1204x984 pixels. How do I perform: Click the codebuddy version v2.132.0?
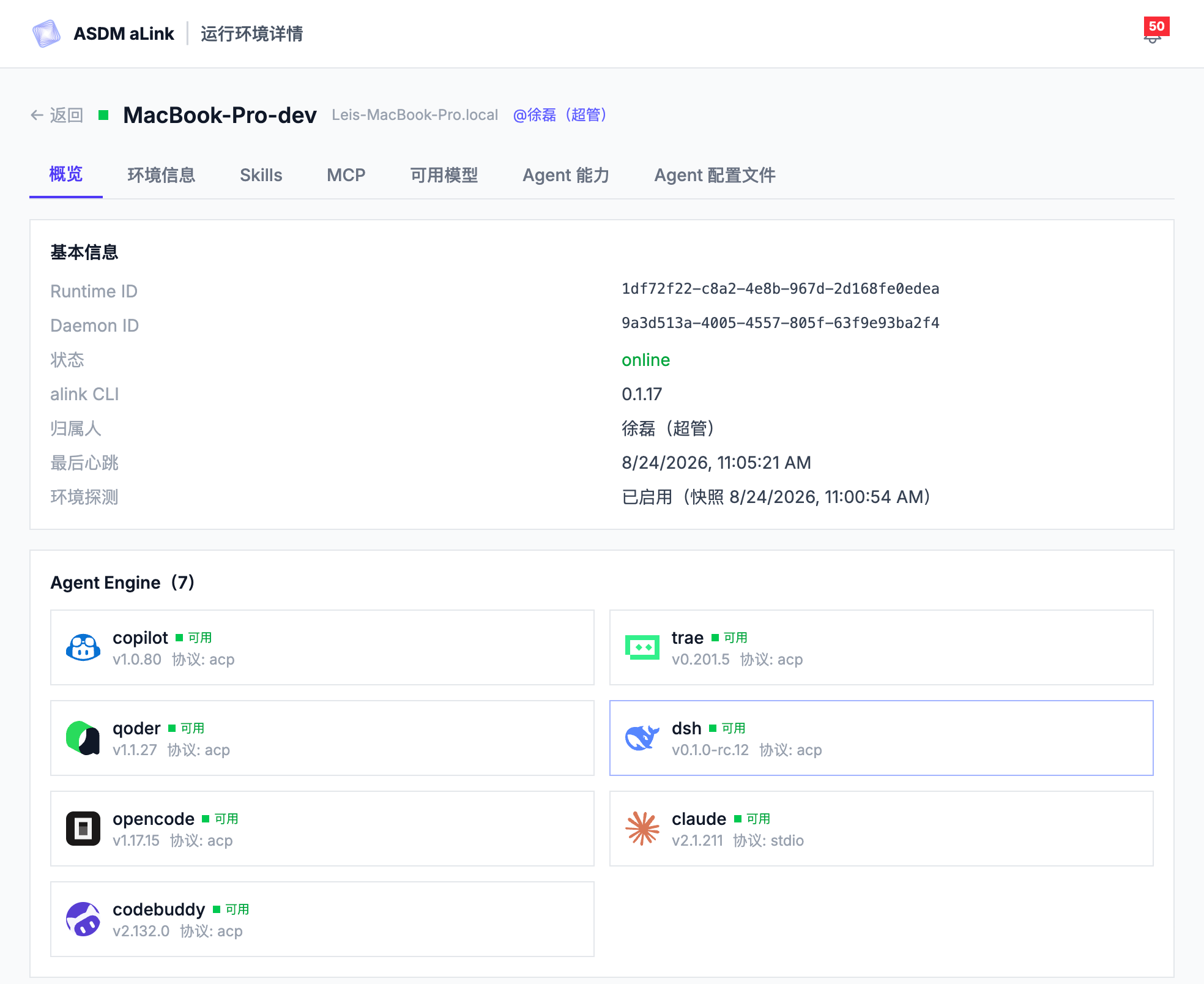pyautogui.click(x=141, y=931)
